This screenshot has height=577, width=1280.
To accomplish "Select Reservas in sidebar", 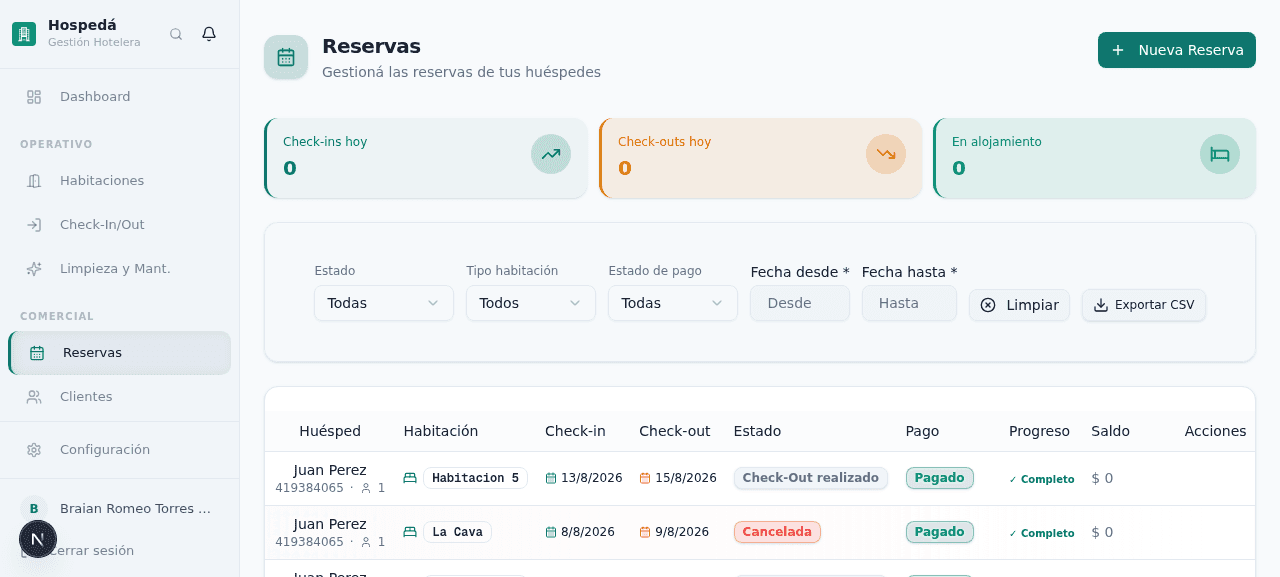I will click(x=120, y=353).
